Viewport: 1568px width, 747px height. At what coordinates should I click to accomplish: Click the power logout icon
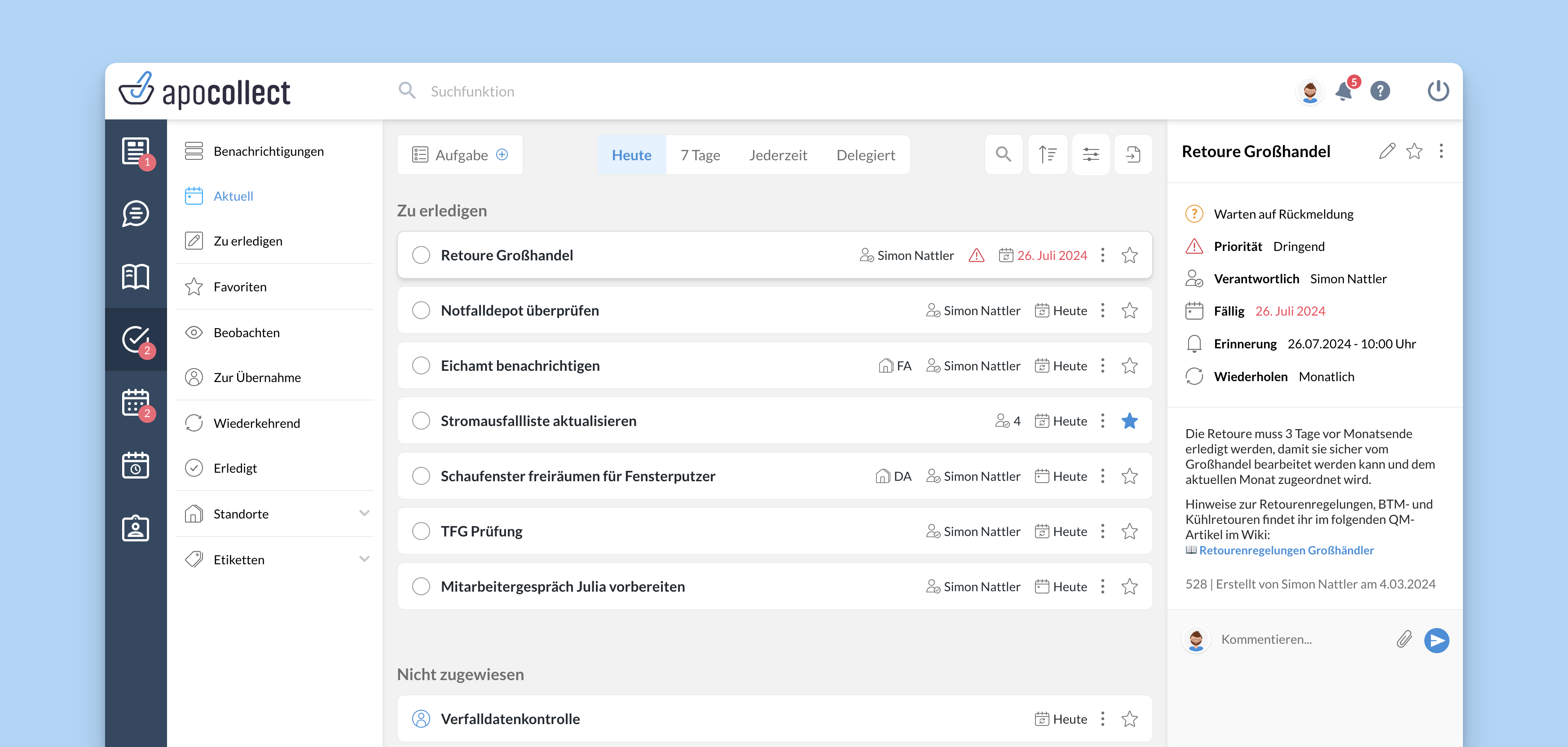tap(1438, 91)
